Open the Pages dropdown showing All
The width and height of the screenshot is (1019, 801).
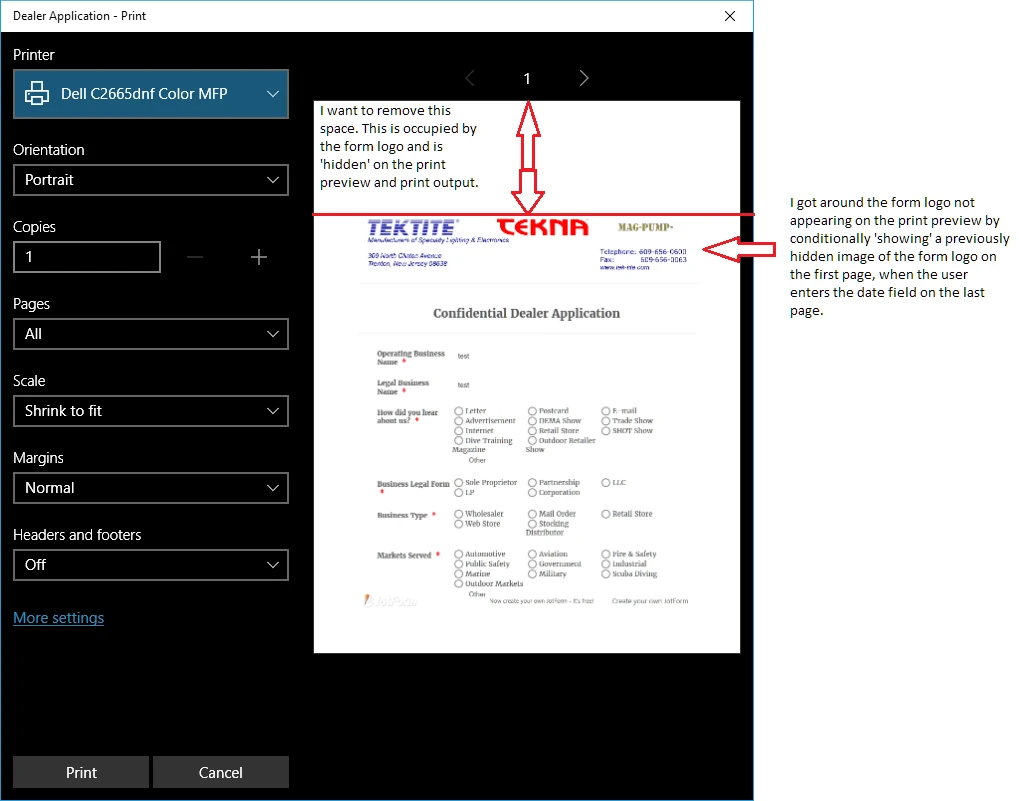150,334
